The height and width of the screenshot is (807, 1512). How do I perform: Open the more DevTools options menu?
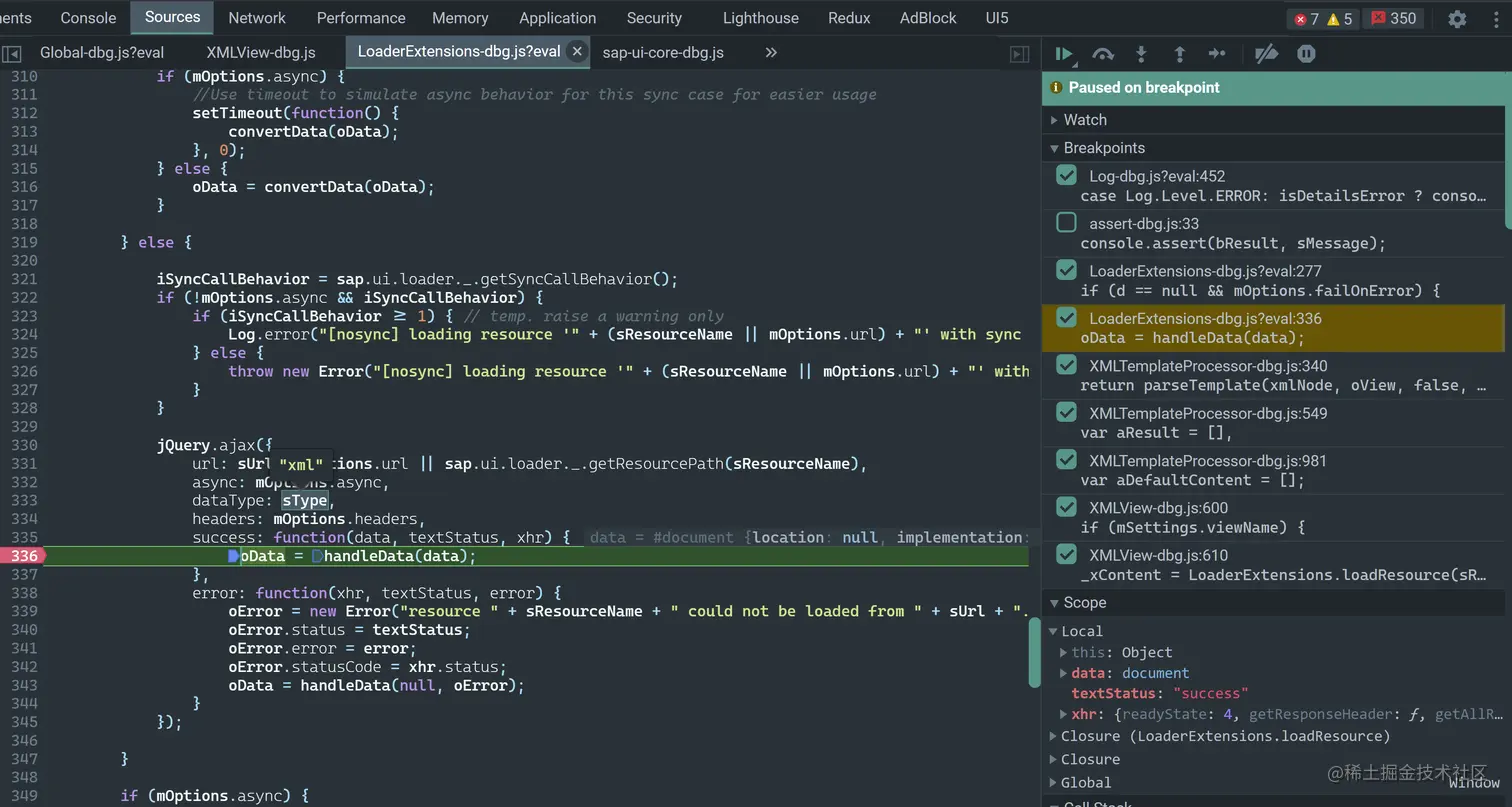(x=1497, y=18)
